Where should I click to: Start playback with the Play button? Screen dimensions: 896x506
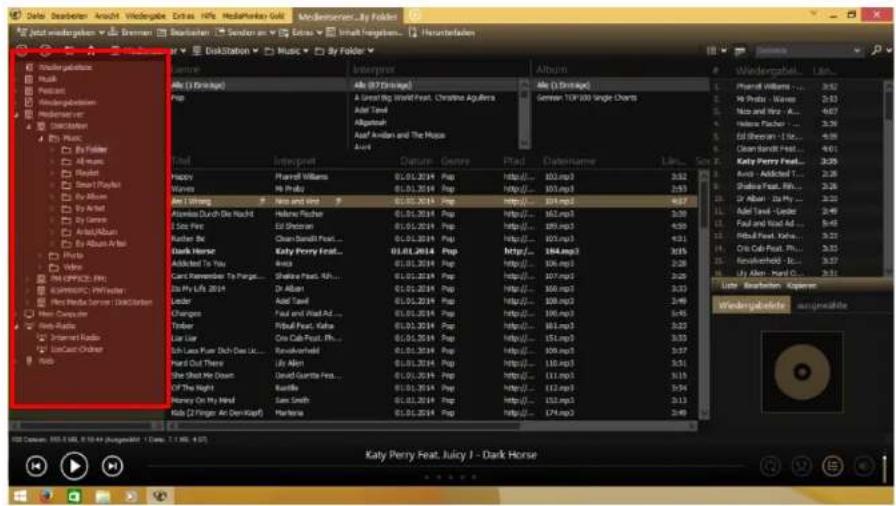74,466
